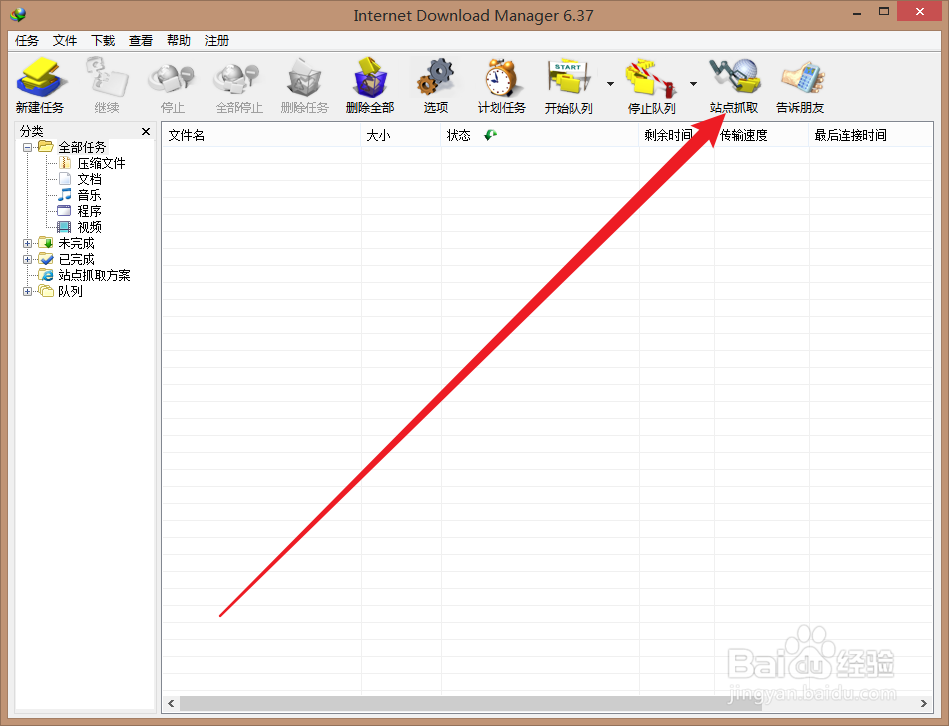The image size is (949, 726).
Task: Select the 文档 category
Action: coord(90,179)
